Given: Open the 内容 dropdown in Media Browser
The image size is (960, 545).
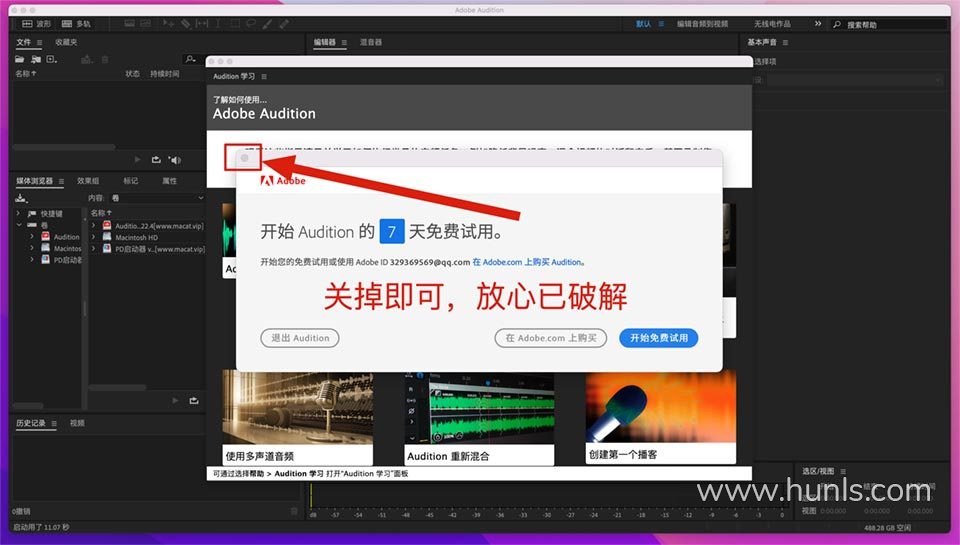Looking at the screenshot, I should tap(156, 198).
